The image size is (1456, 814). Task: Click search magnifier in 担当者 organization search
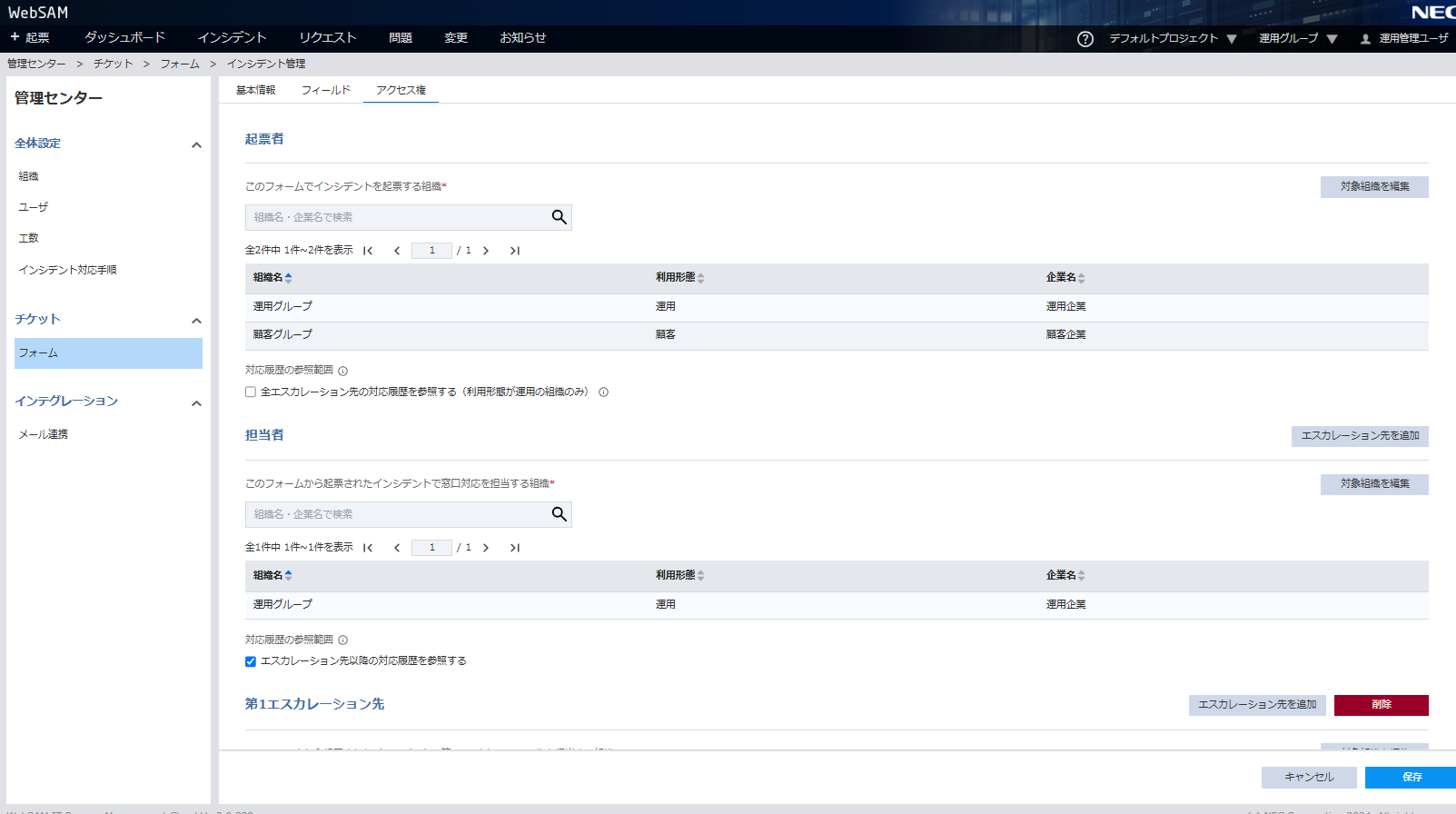coord(559,514)
